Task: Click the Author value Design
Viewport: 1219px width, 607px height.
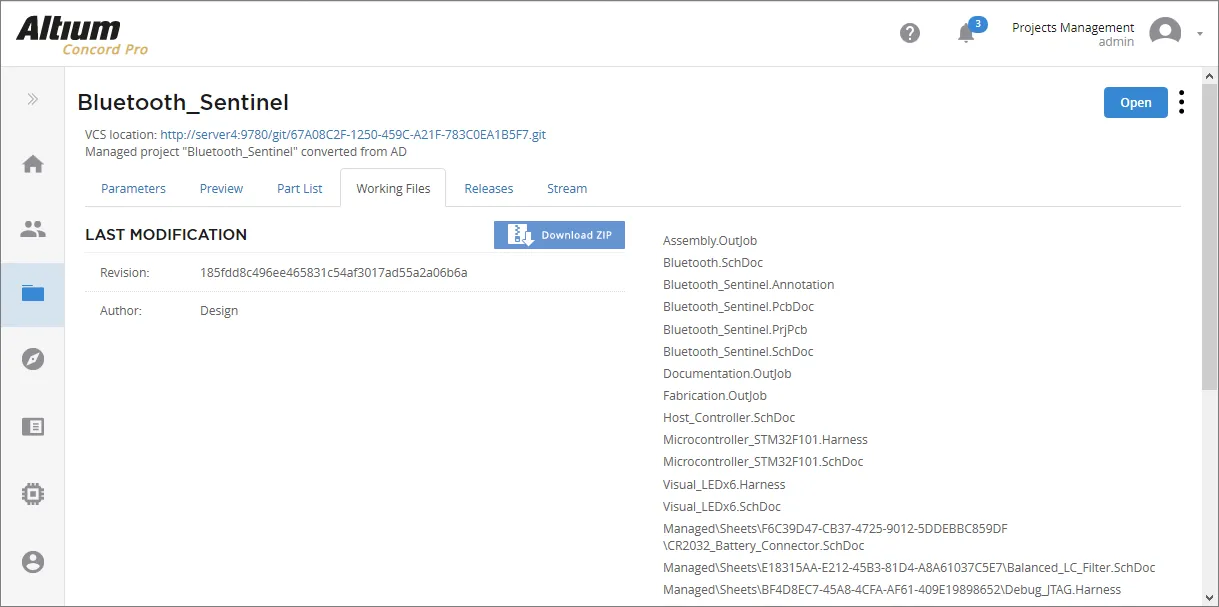Action: 219,311
